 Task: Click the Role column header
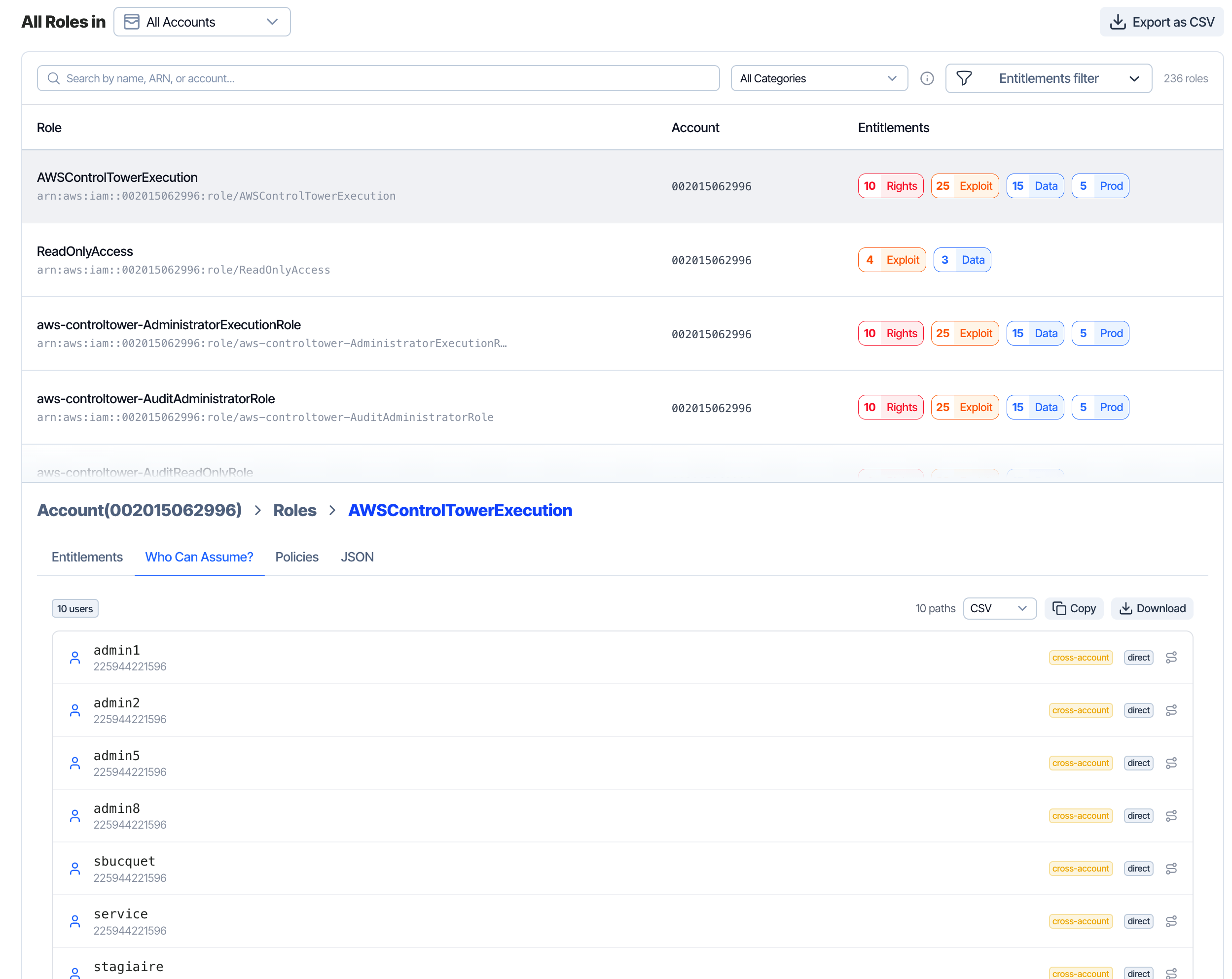tap(49, 127)
